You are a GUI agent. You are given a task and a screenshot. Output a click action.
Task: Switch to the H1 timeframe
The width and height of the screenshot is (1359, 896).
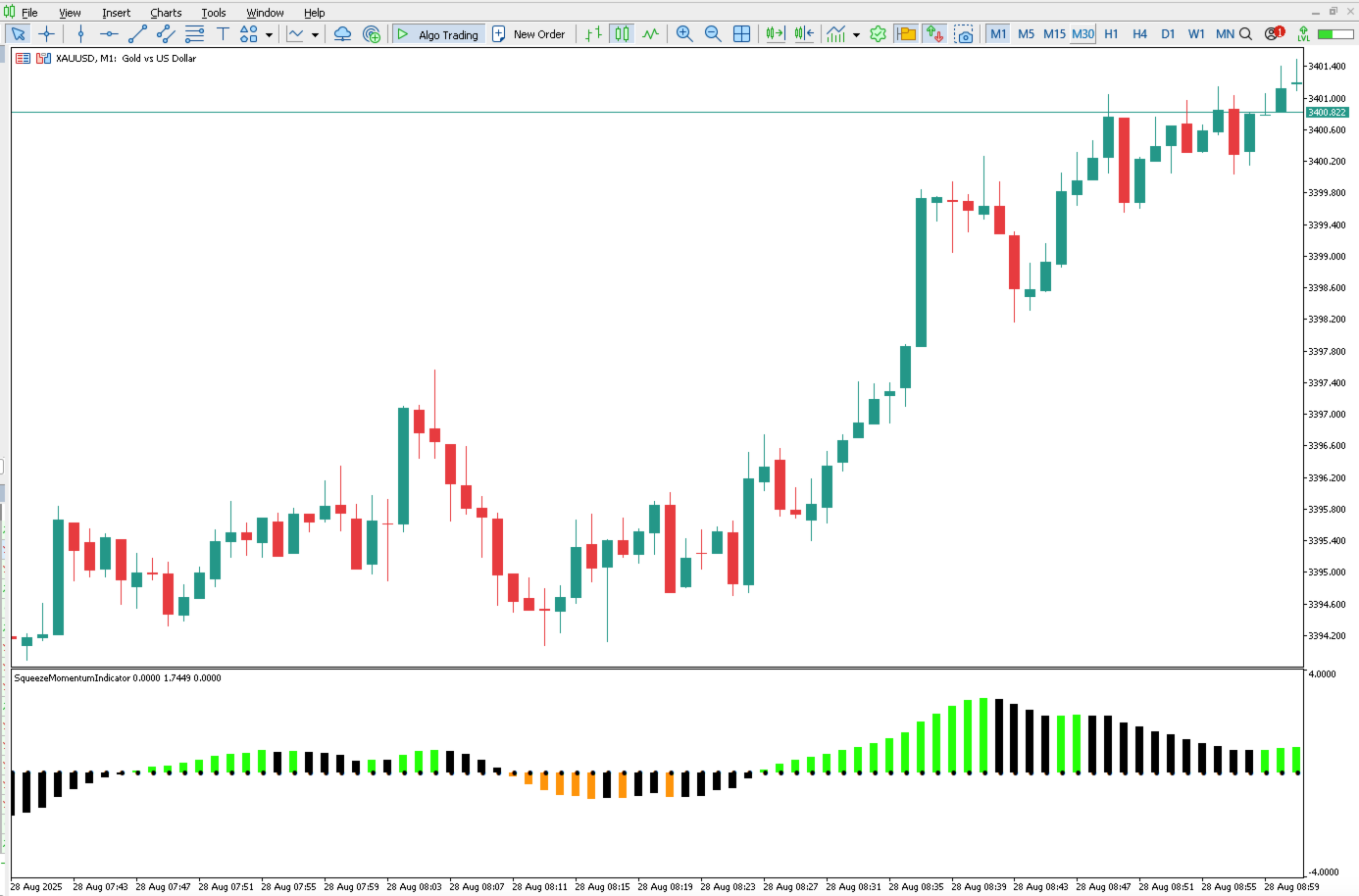pos(1111,34)
